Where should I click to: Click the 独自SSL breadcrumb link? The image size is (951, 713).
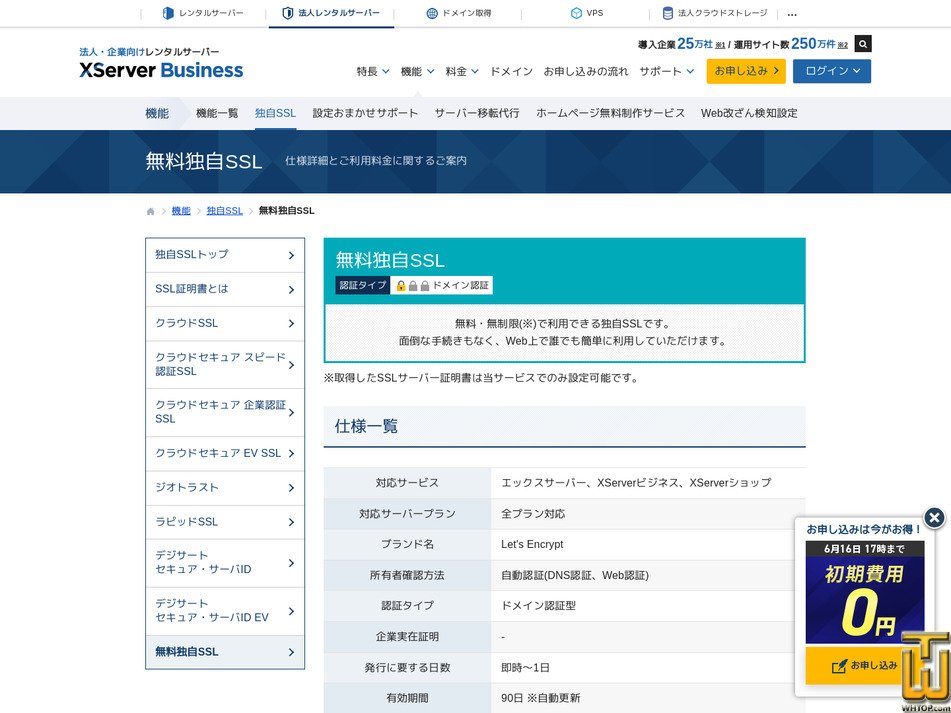(x=224, y=211)
